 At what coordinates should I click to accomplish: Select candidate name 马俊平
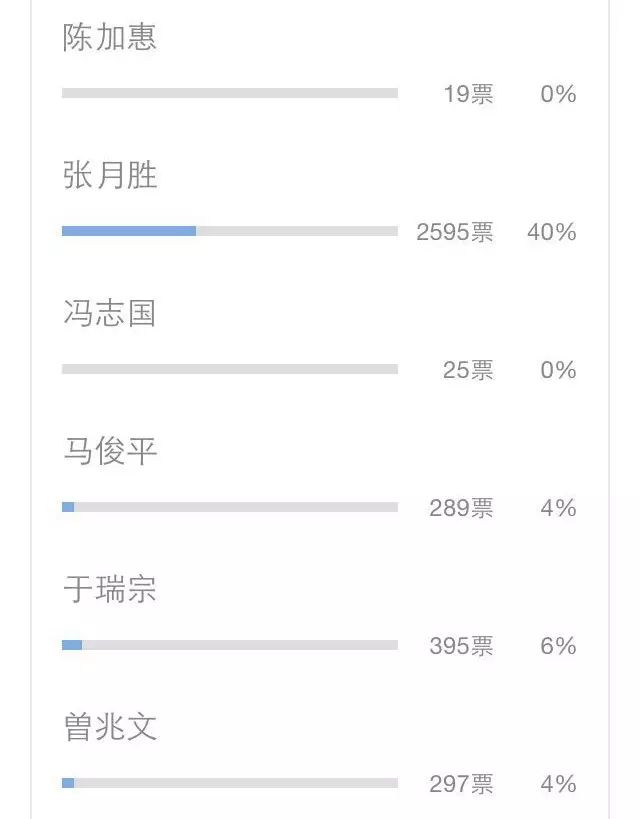(110, 451)
